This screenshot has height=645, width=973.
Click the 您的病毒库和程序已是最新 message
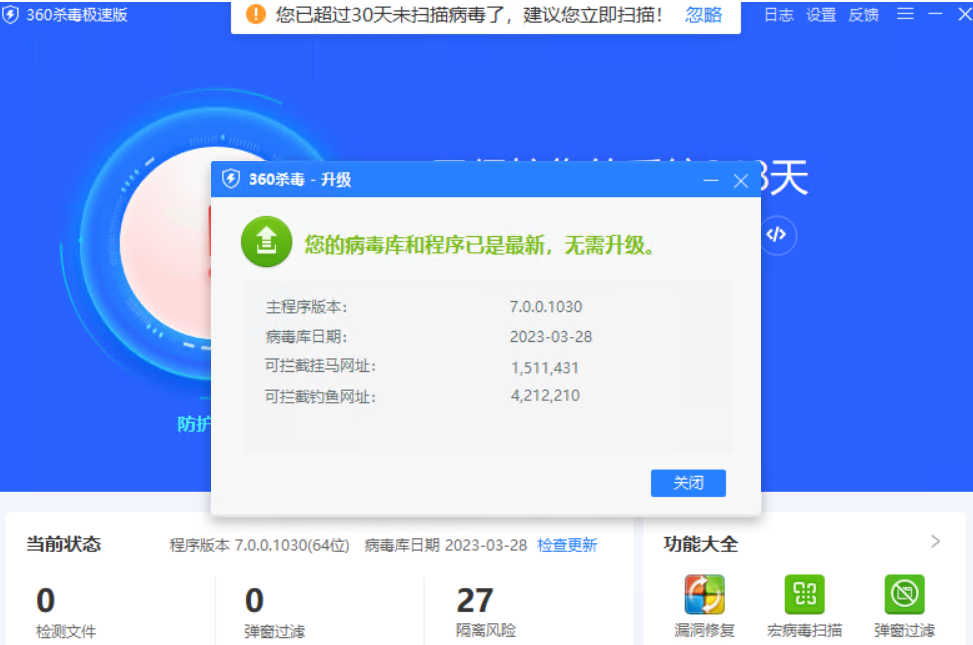point(479,245)
